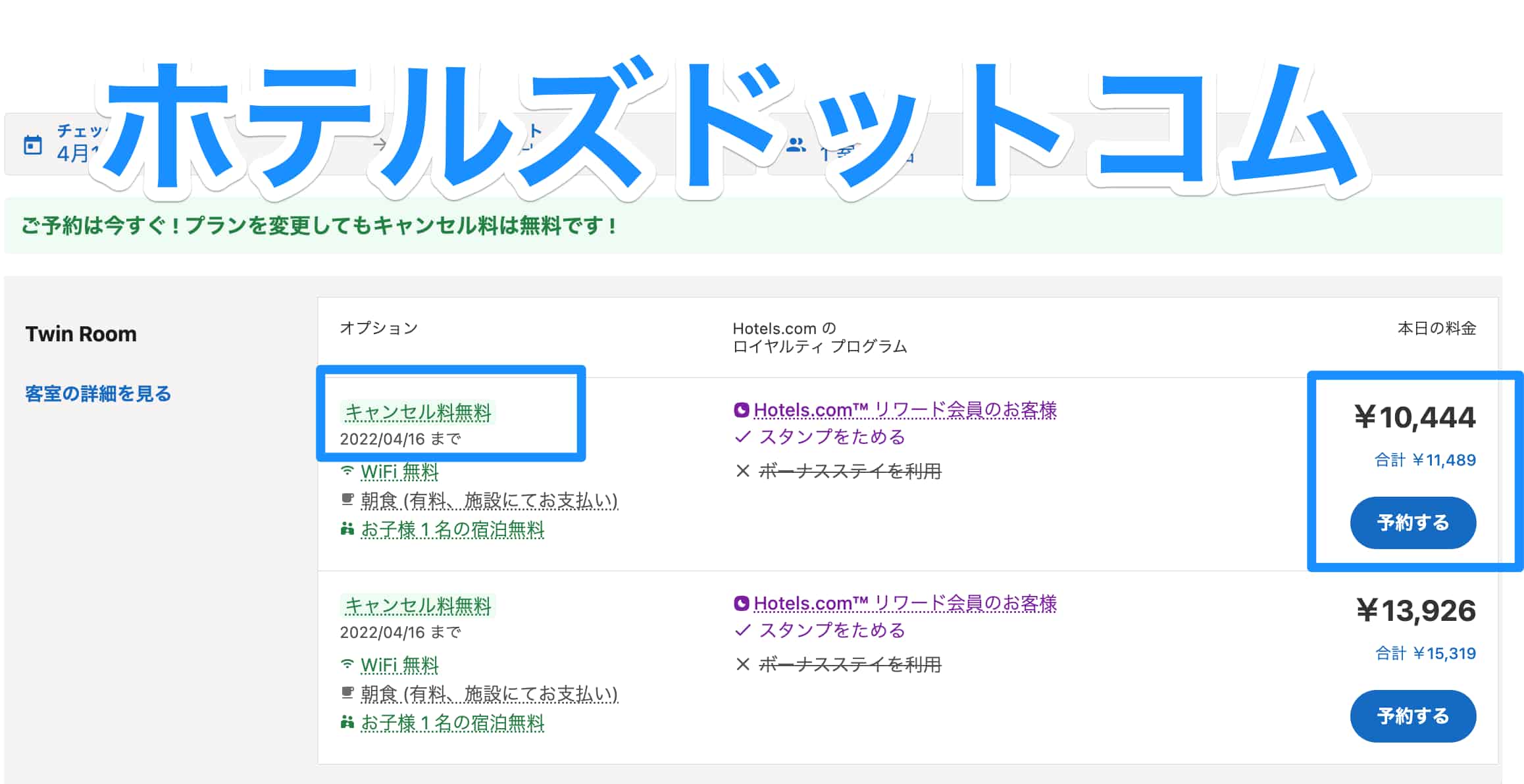The image size is (1524, 784).
Task: Click 2022/04/16 まで date in ¥10,444 row
Action: tap(400, 439)
